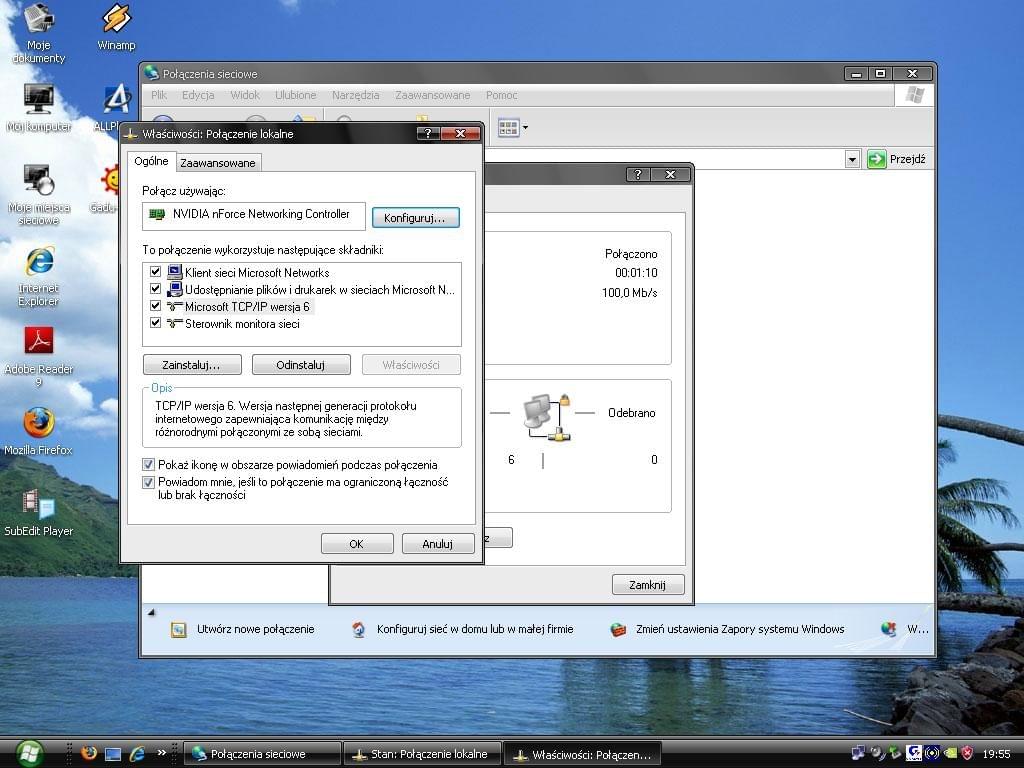
Task: Open Moje miejsca sieciowe desktop icon
Action: (39, 195)
